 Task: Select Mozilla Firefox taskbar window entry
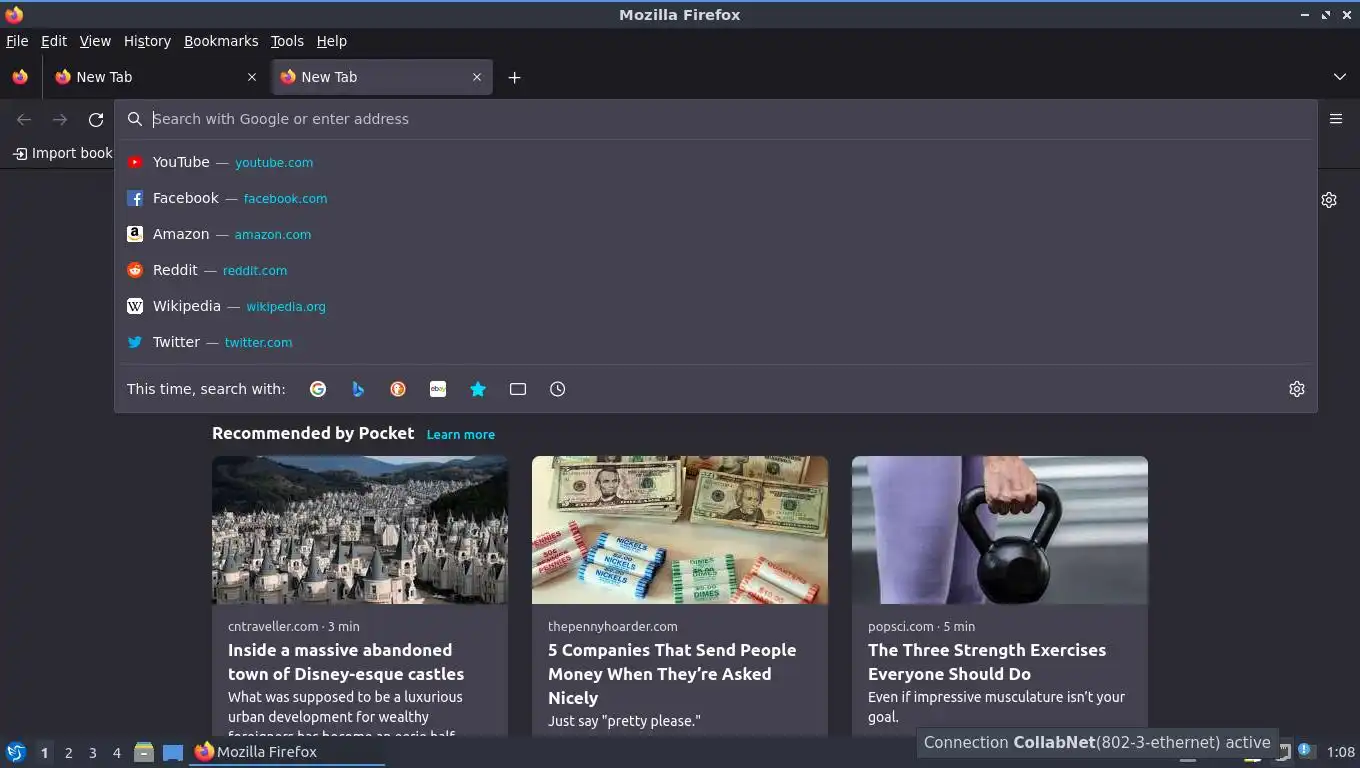pyautogui.click(x=288, y=752)
